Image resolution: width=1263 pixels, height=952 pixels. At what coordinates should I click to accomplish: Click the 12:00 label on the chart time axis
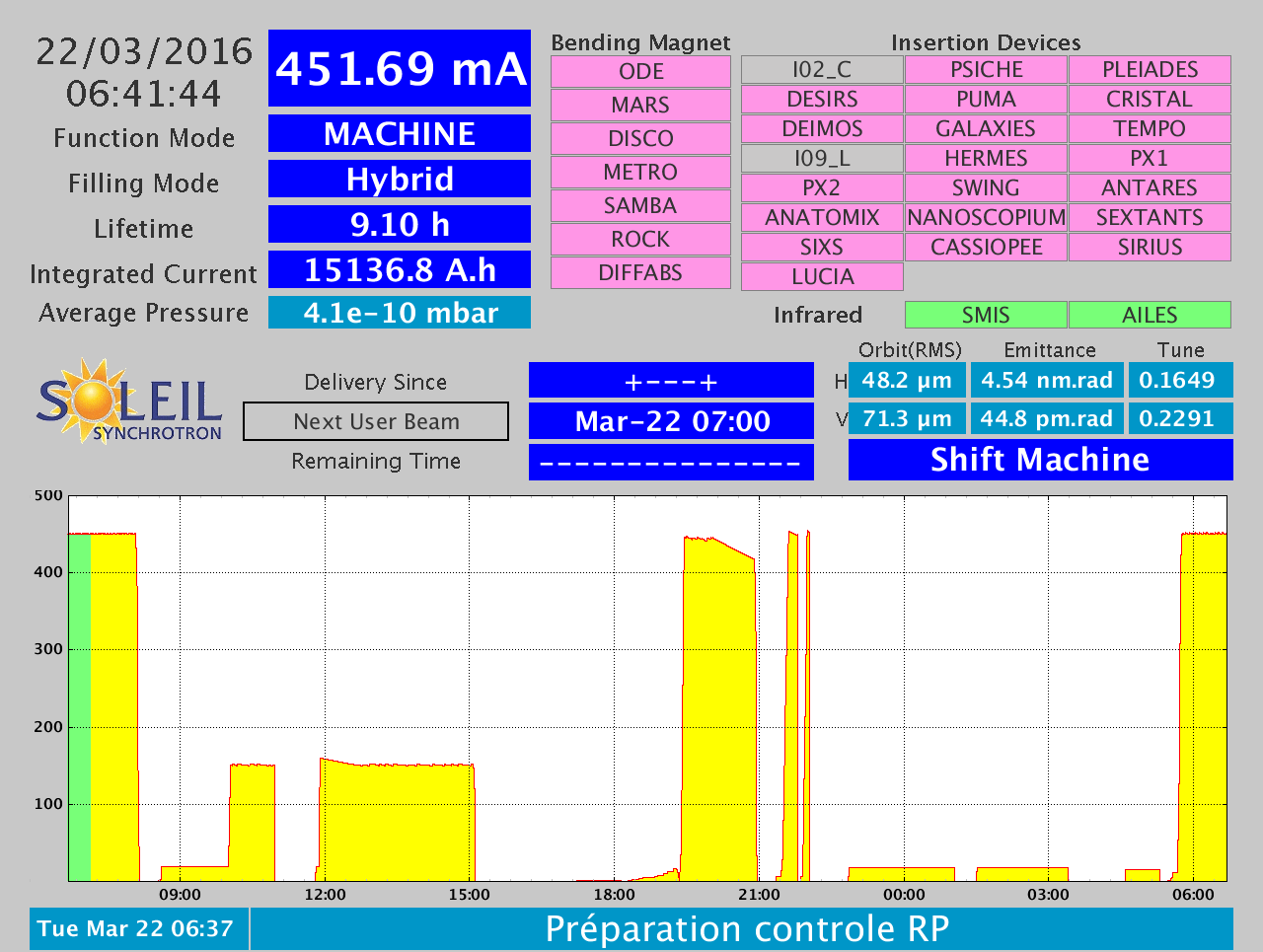pyautogui.click(x=325, y=895)
